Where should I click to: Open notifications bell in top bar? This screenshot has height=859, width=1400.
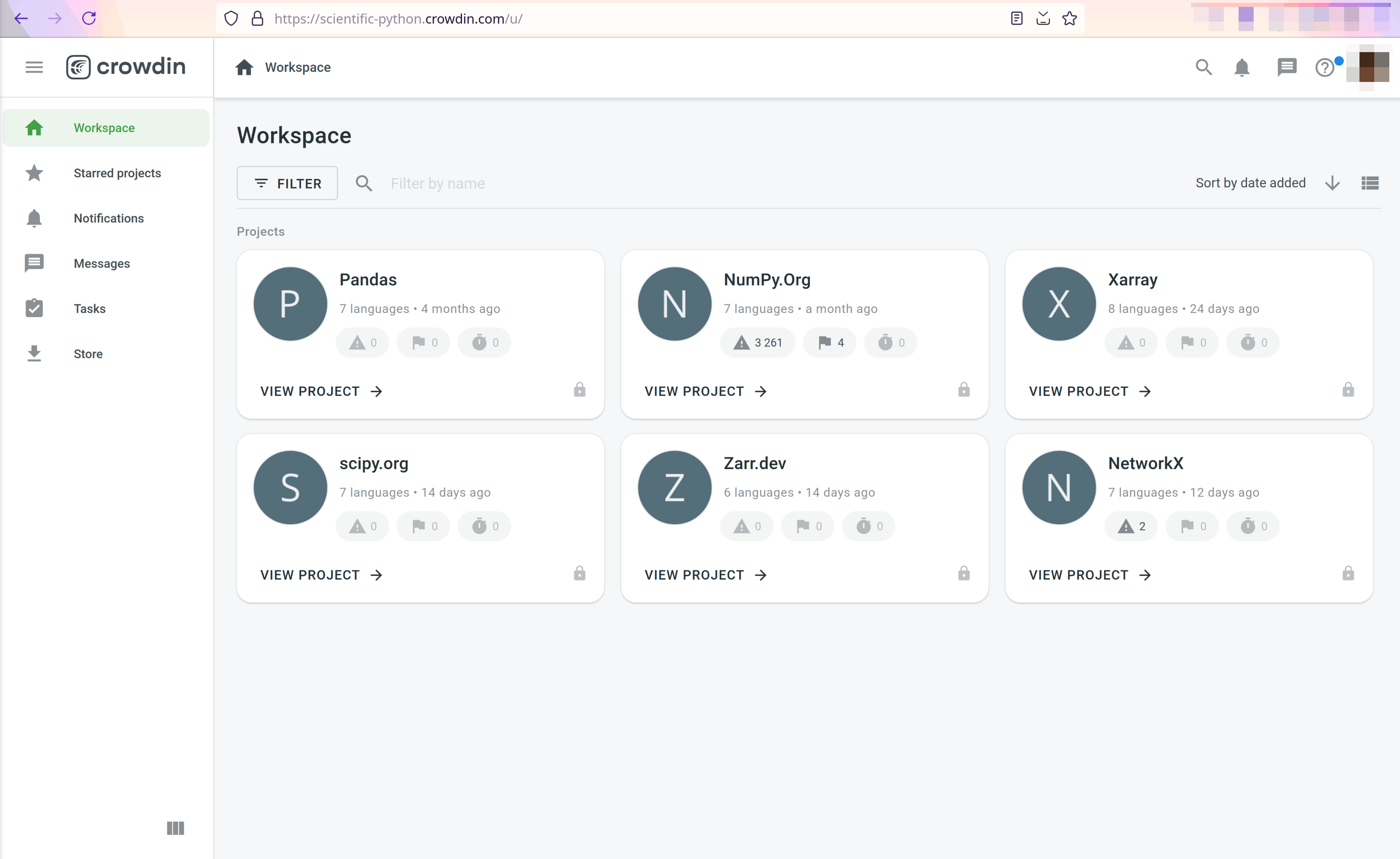tap(1242, 68)
